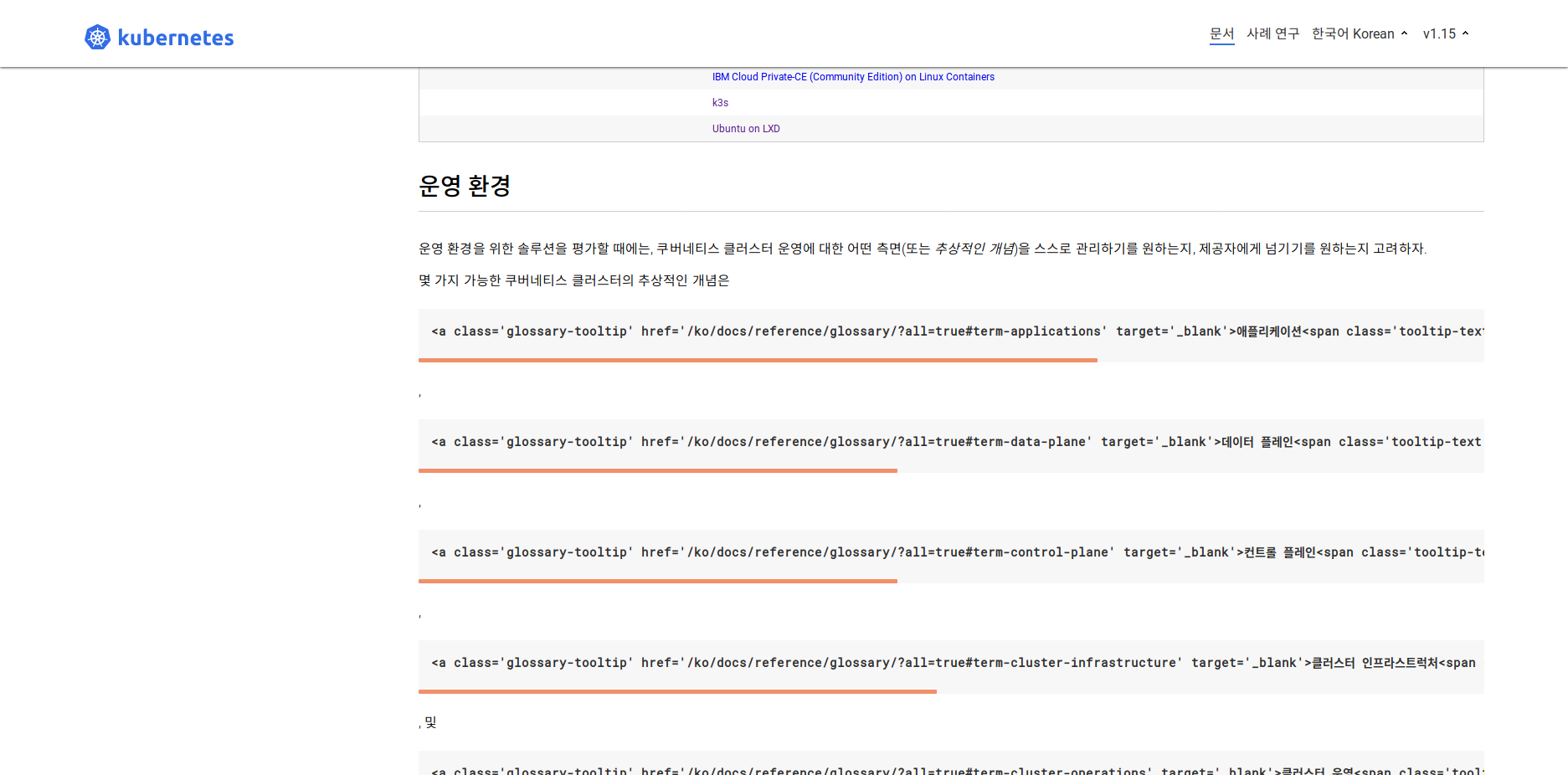The width and height of the screenshot is (1568, 775).
Task: Click the term-data-plane glossary code line
Action: 958,442
